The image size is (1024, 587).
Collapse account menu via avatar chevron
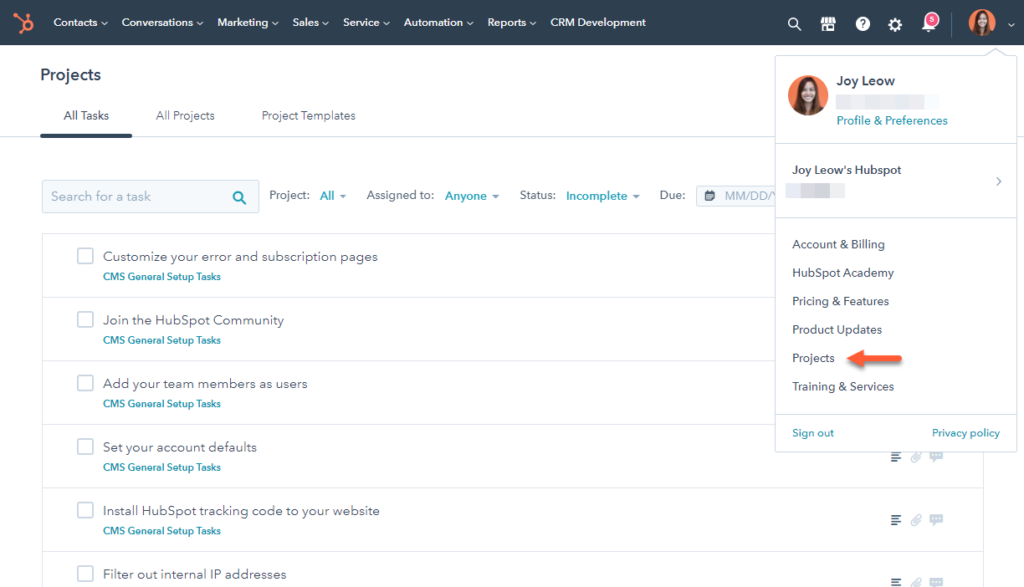tap(1010, 25)
